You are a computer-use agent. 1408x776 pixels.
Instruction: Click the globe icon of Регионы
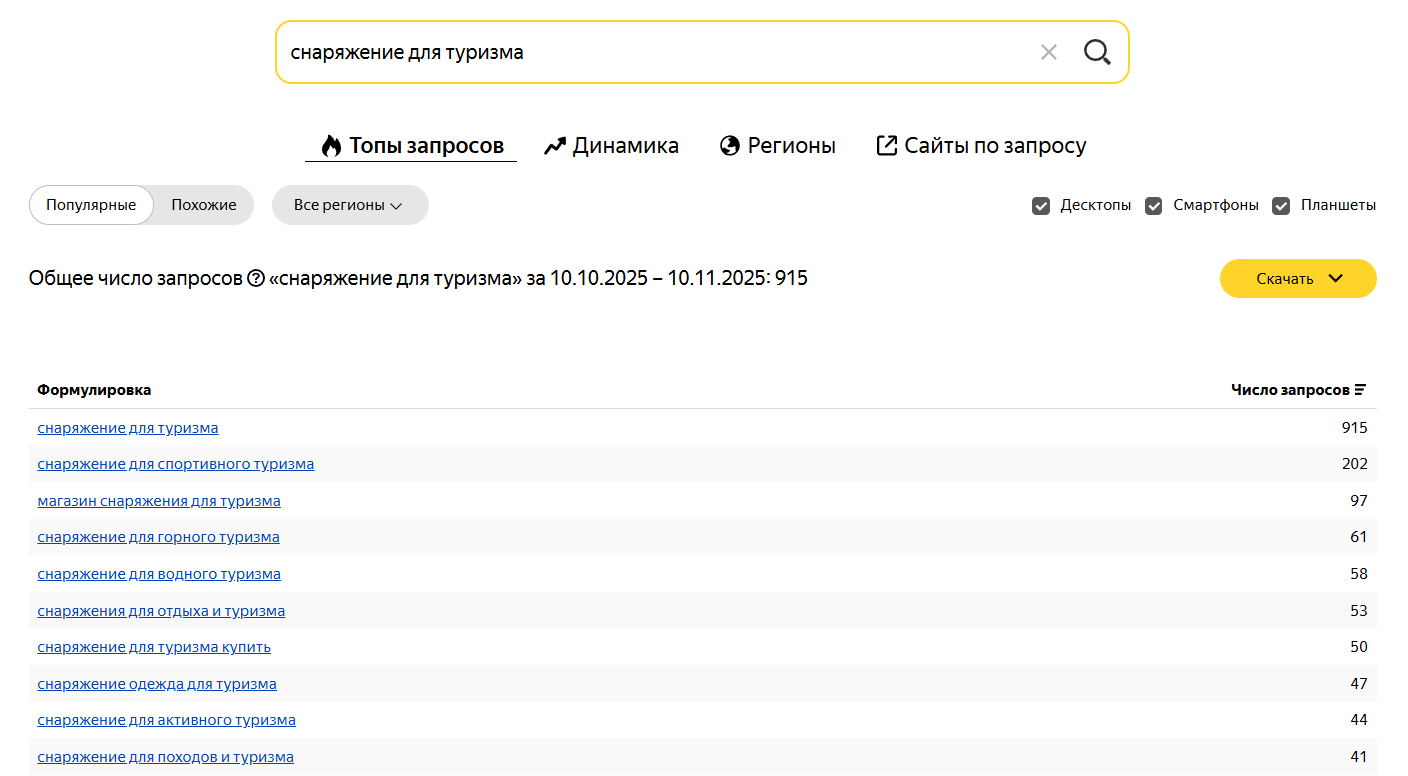[730, 146]
